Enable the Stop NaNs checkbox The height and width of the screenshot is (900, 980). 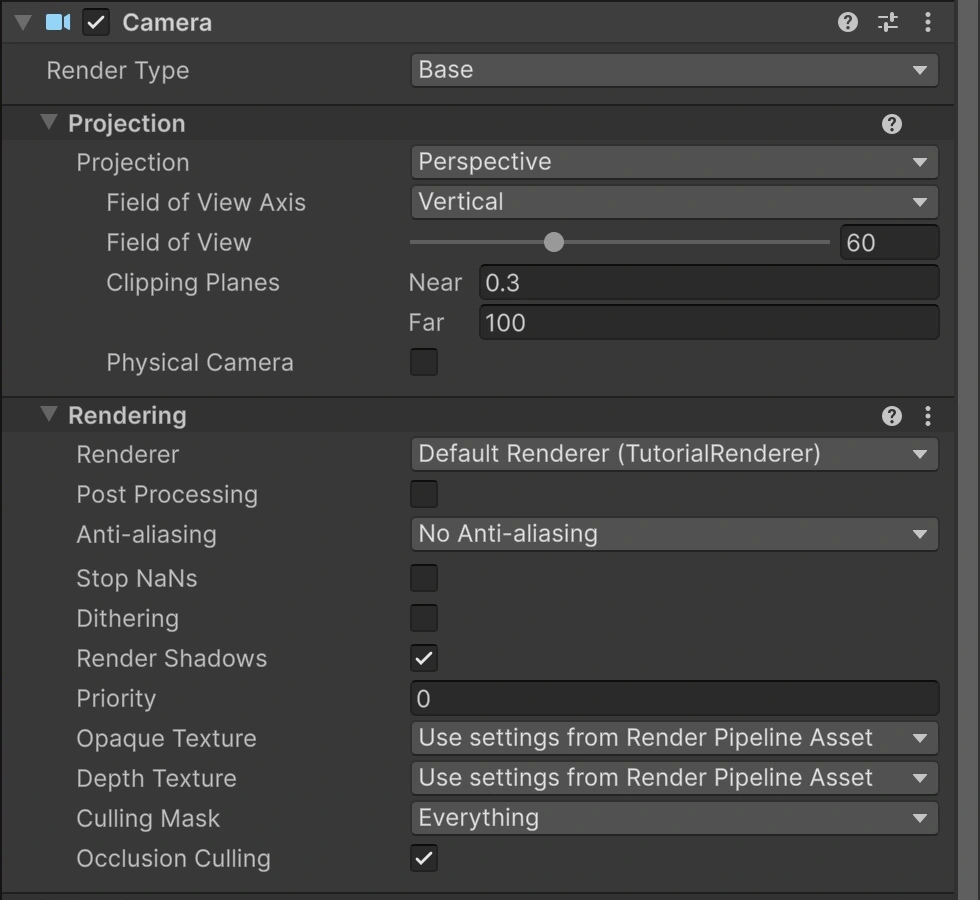pyautogui.click(x=424, y=578)
